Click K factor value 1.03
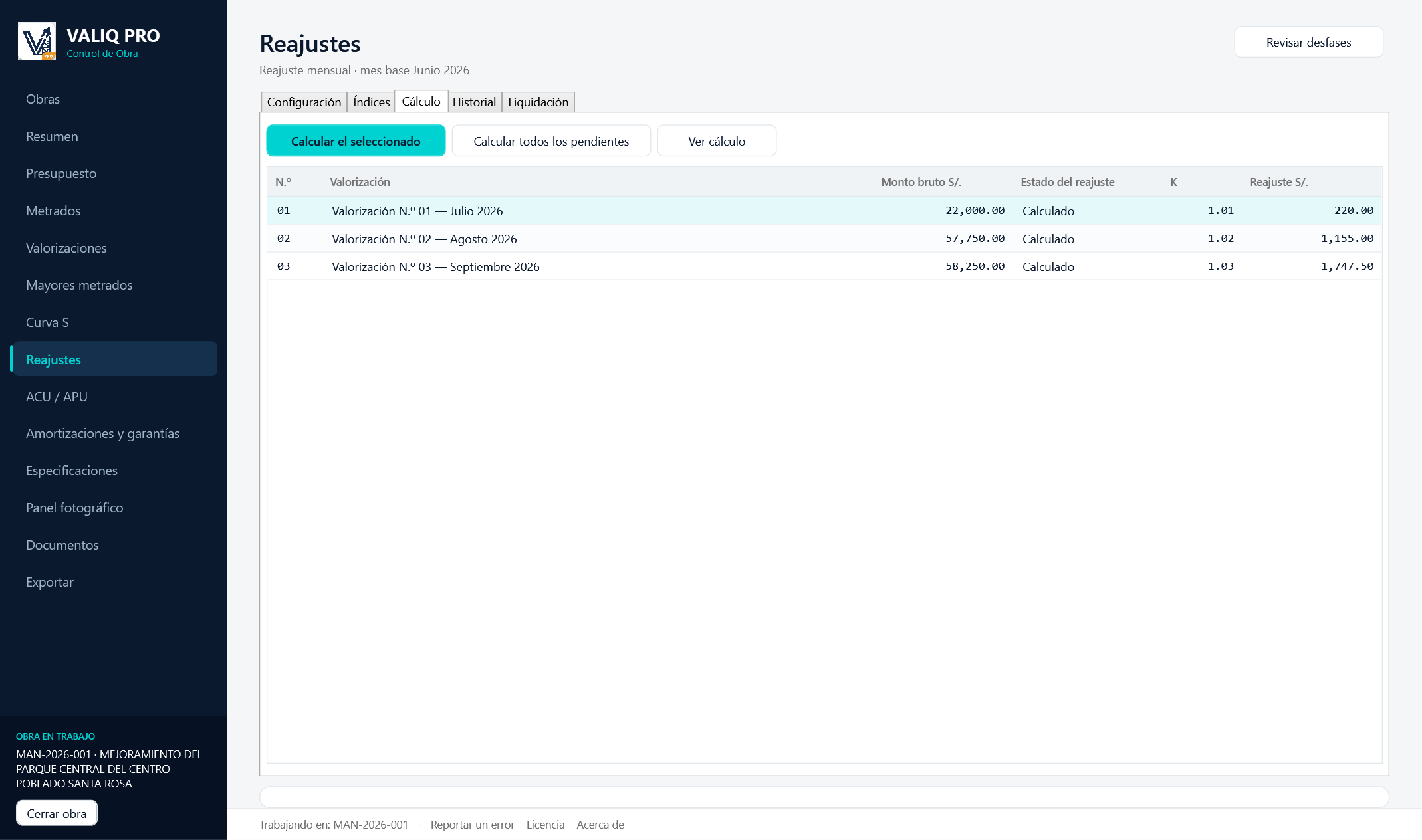Viewport: 1422px width, 840px height. [x=1221, y=266]
